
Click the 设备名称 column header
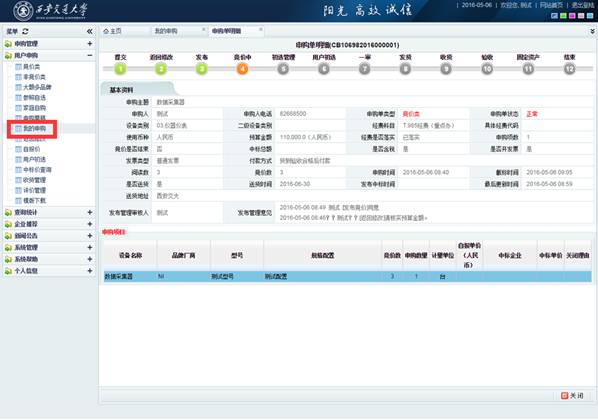[130, 256]
